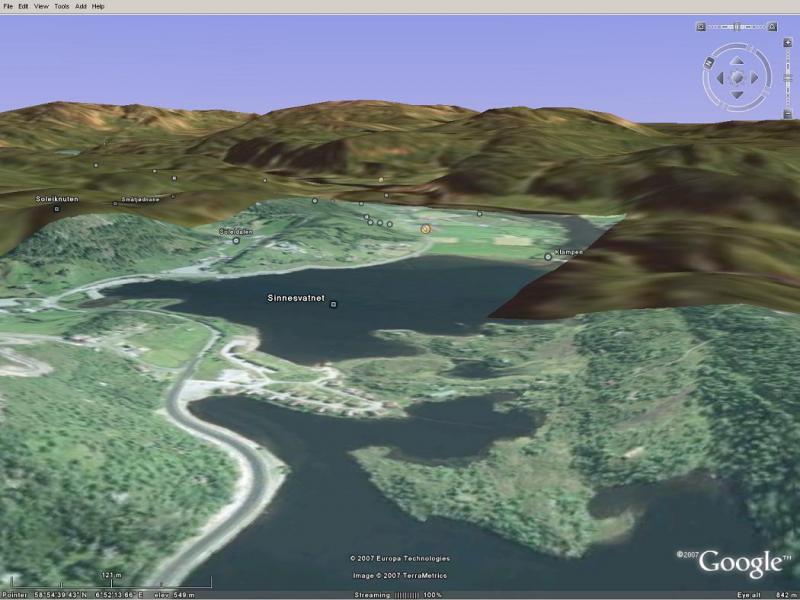Pan left with the navigation left arrow

coord(720,77)
